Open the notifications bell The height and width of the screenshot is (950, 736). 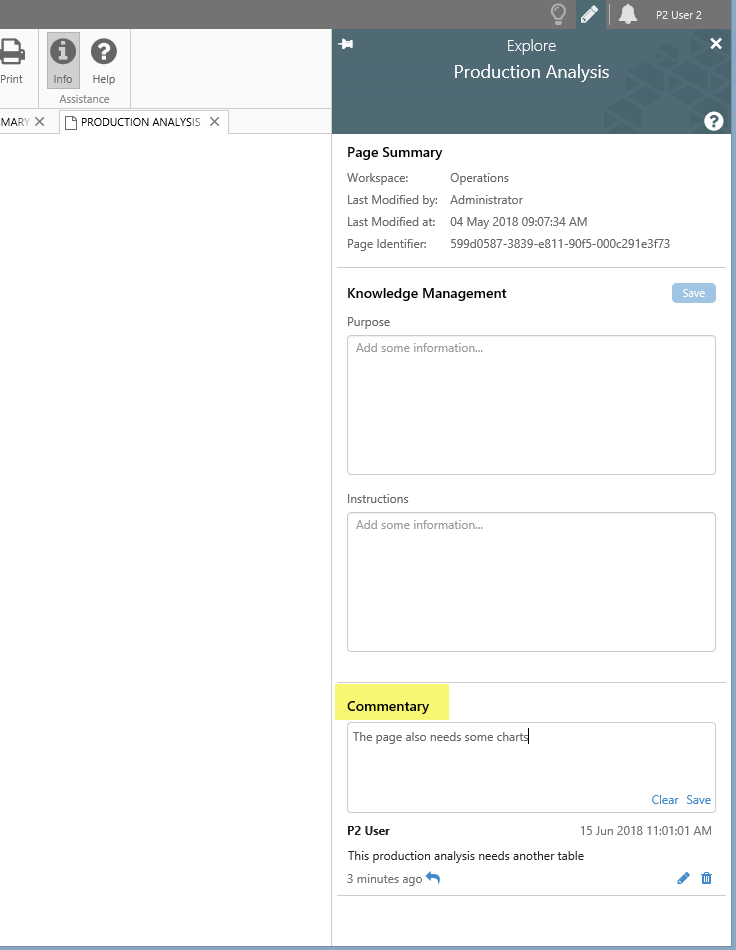[x=628, y=14]
